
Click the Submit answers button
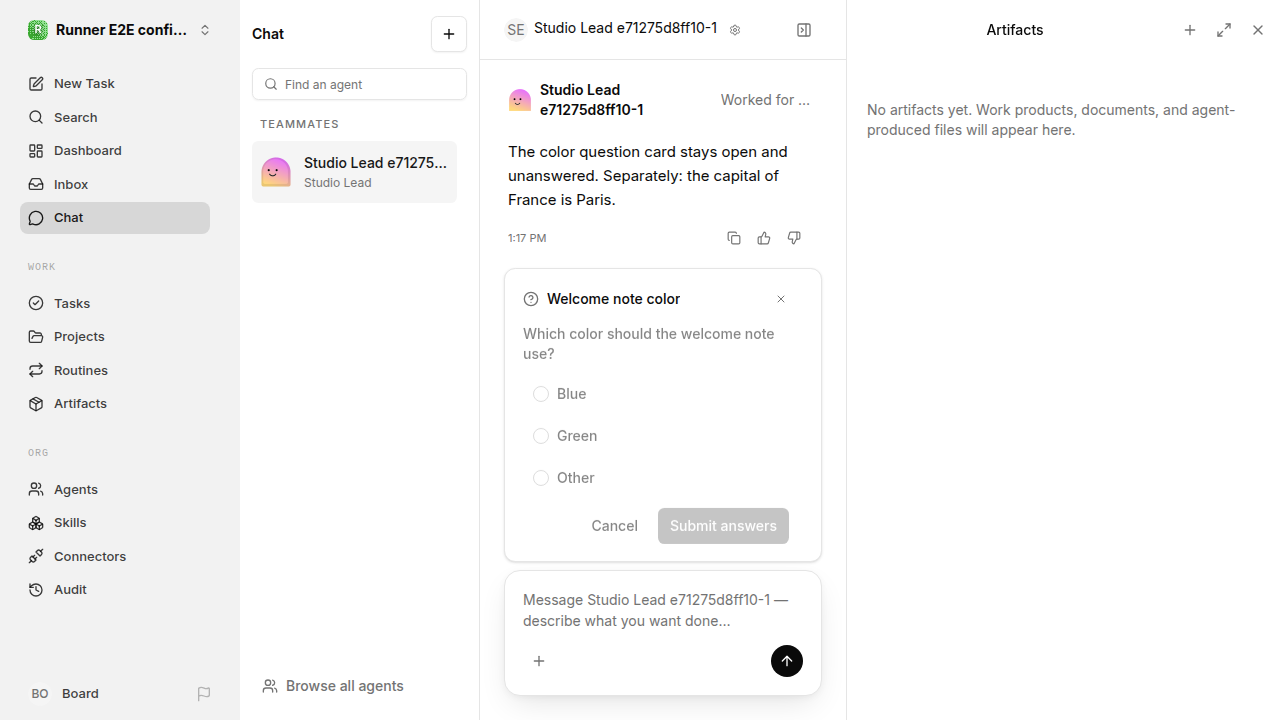pos(723,526)
